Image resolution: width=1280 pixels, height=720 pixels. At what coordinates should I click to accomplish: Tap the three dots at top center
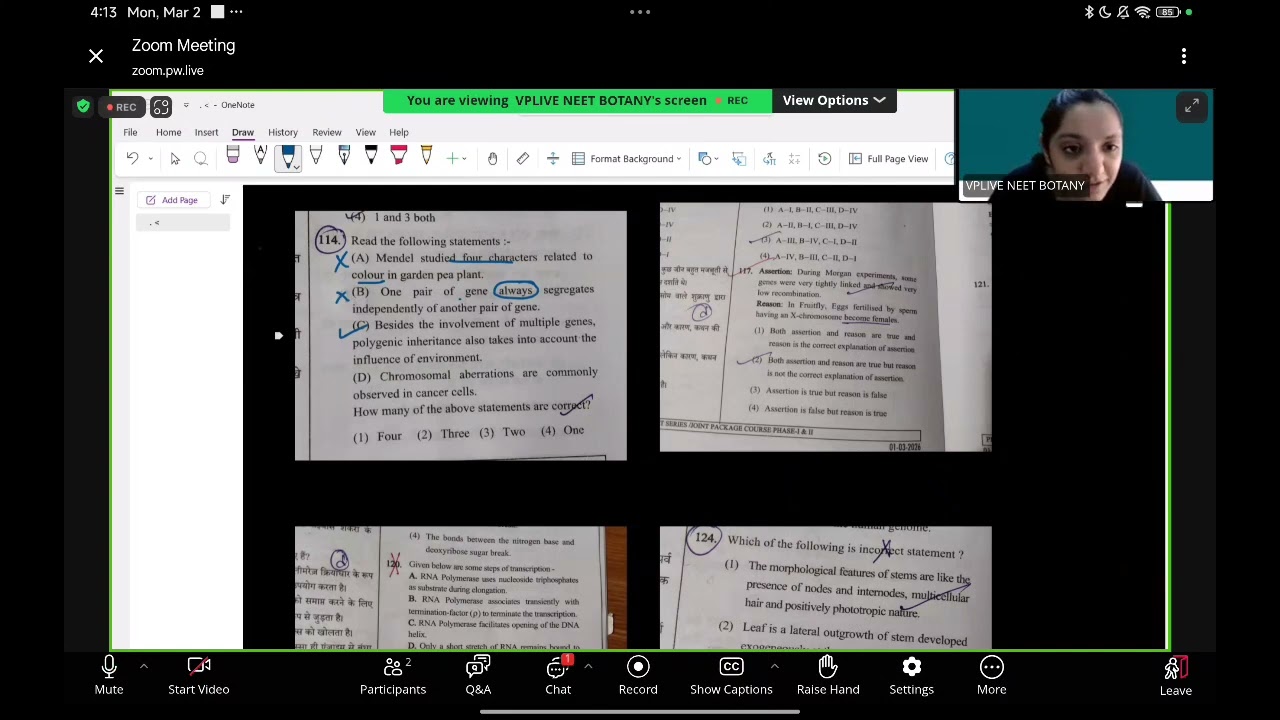pos(640,12)
